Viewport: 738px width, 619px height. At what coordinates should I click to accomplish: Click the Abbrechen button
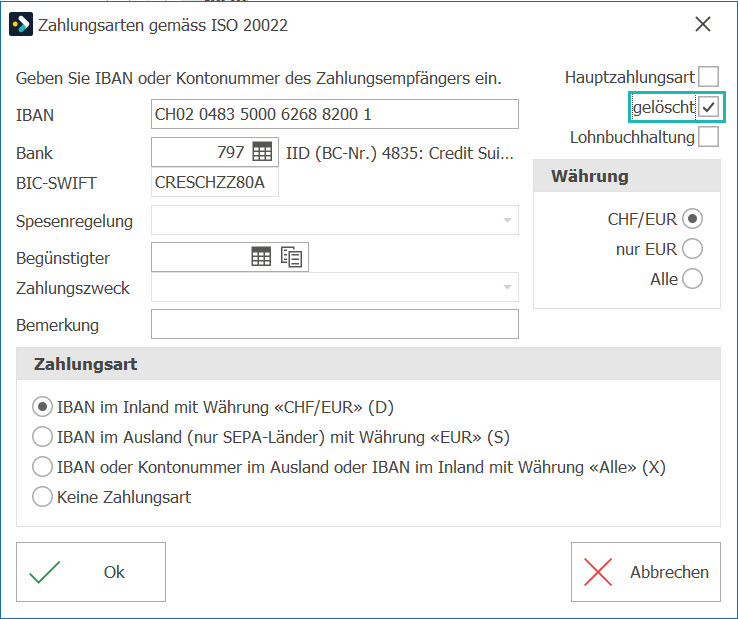point(646,572)
